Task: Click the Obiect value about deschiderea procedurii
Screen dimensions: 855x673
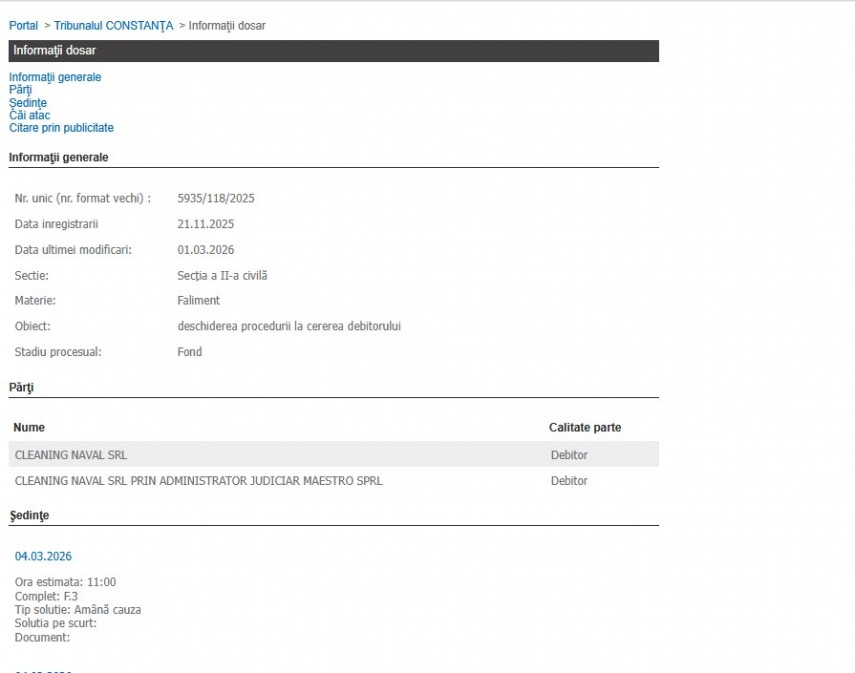Action: coord(288,326)
